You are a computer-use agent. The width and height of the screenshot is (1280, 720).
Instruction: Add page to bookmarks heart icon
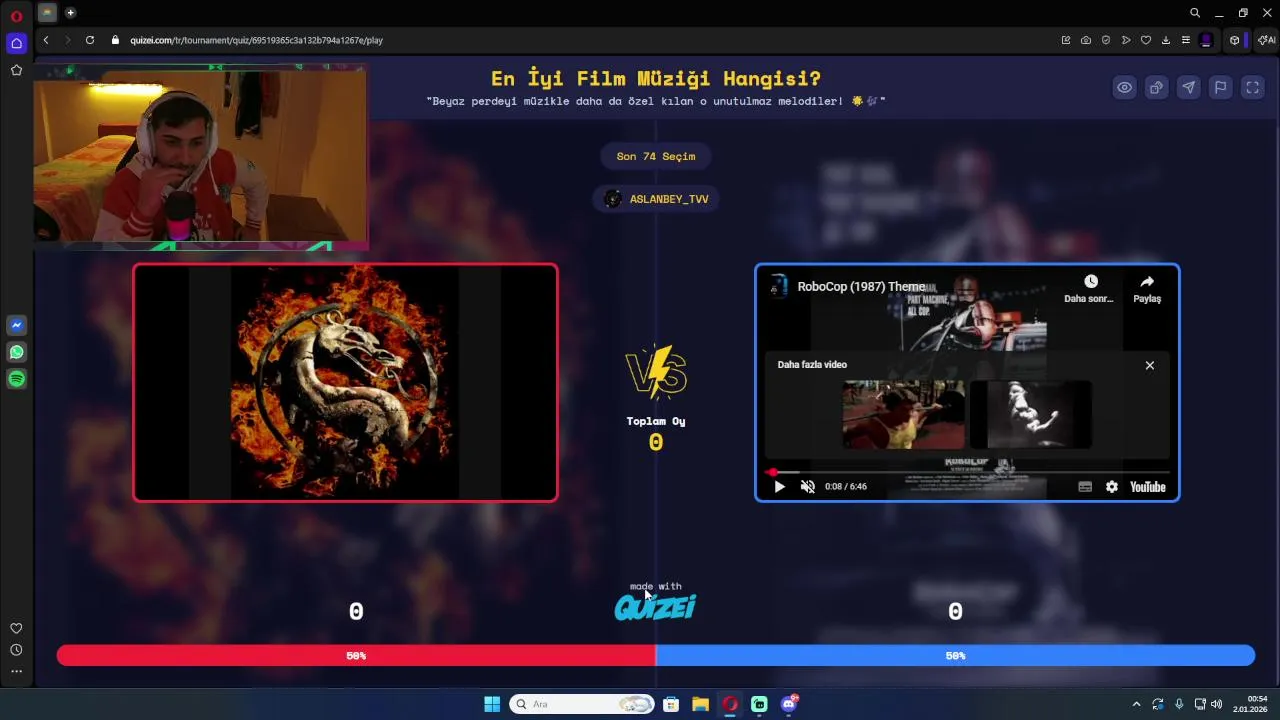1146,40
